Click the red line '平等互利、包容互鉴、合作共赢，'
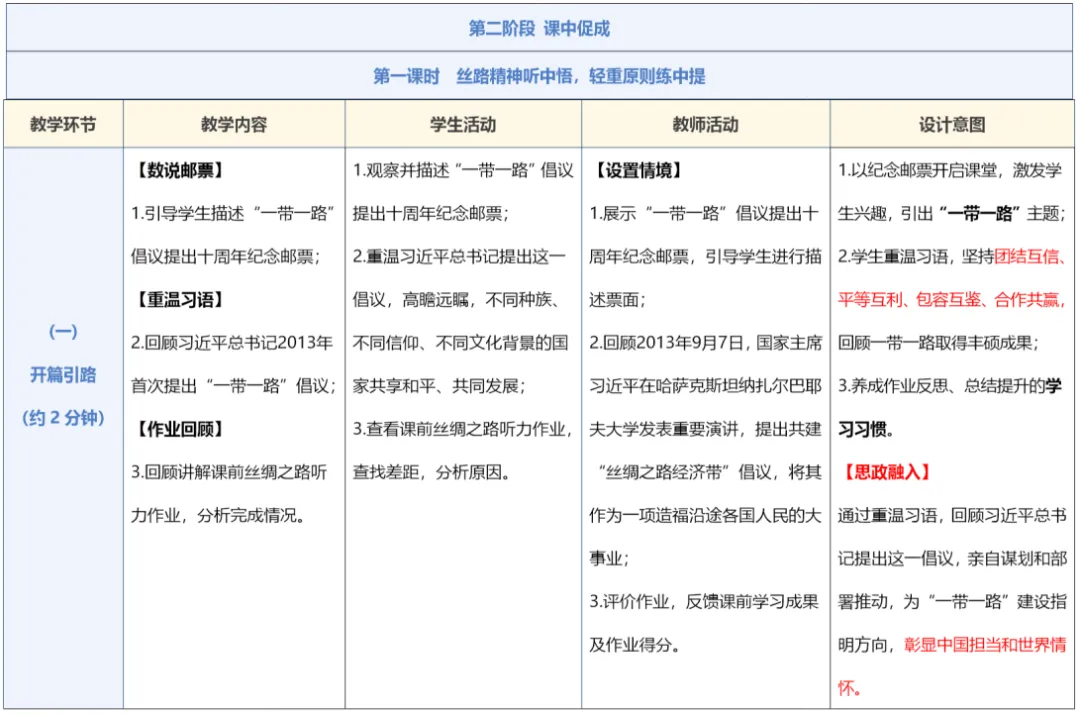Image resolution: width=1080 pixels, height=715 pixels. point(952,300)
